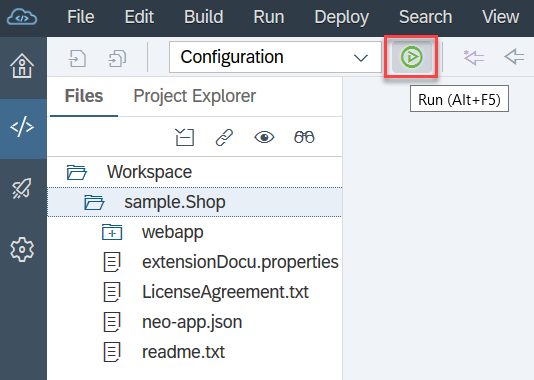The image size is (534, 380).
Task: Open Preferences gear in sidebar
Action: pos(22,249)
